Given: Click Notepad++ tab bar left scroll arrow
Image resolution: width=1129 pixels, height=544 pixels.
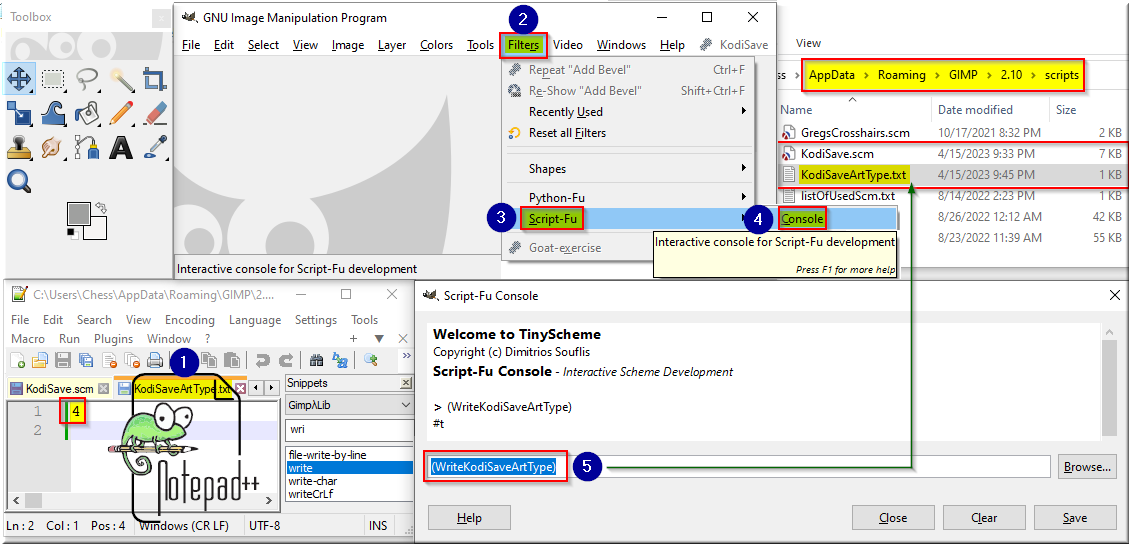Looking at the screenshot, I should (x=257, y=388).
